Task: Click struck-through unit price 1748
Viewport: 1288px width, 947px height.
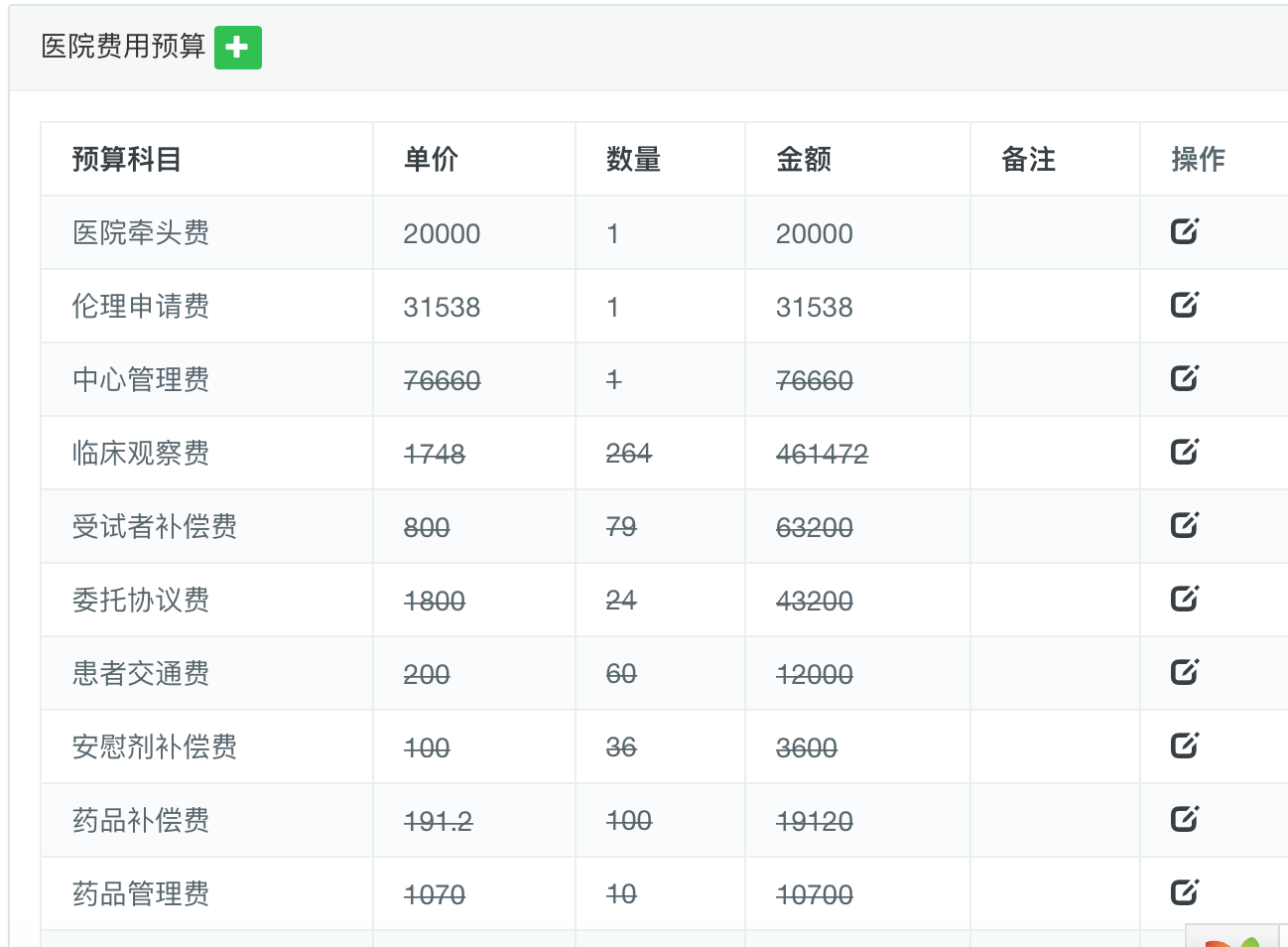Action: pos(435,455)
